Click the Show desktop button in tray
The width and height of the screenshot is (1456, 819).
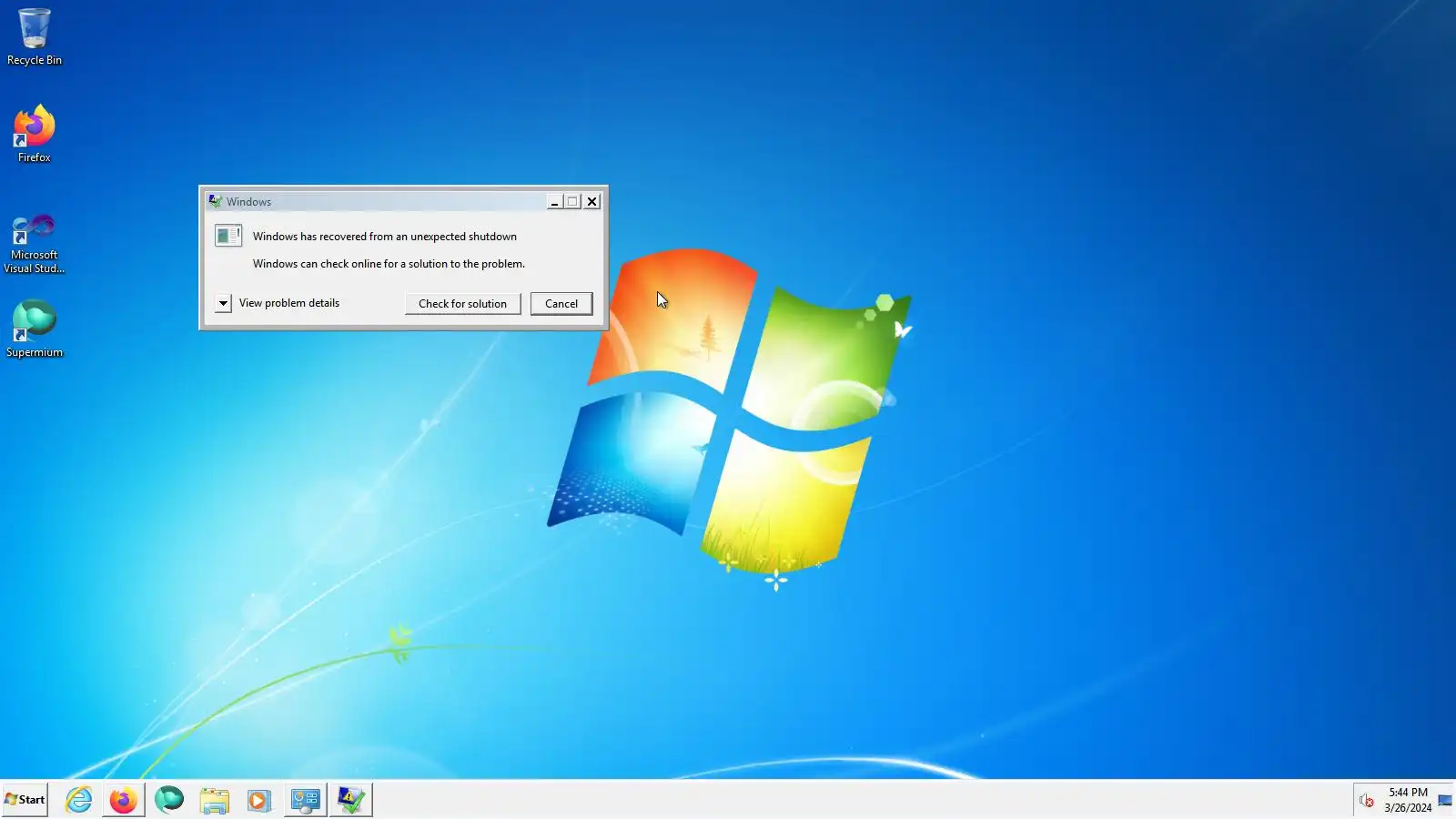pyautogui.click(x=1445, y=800)
